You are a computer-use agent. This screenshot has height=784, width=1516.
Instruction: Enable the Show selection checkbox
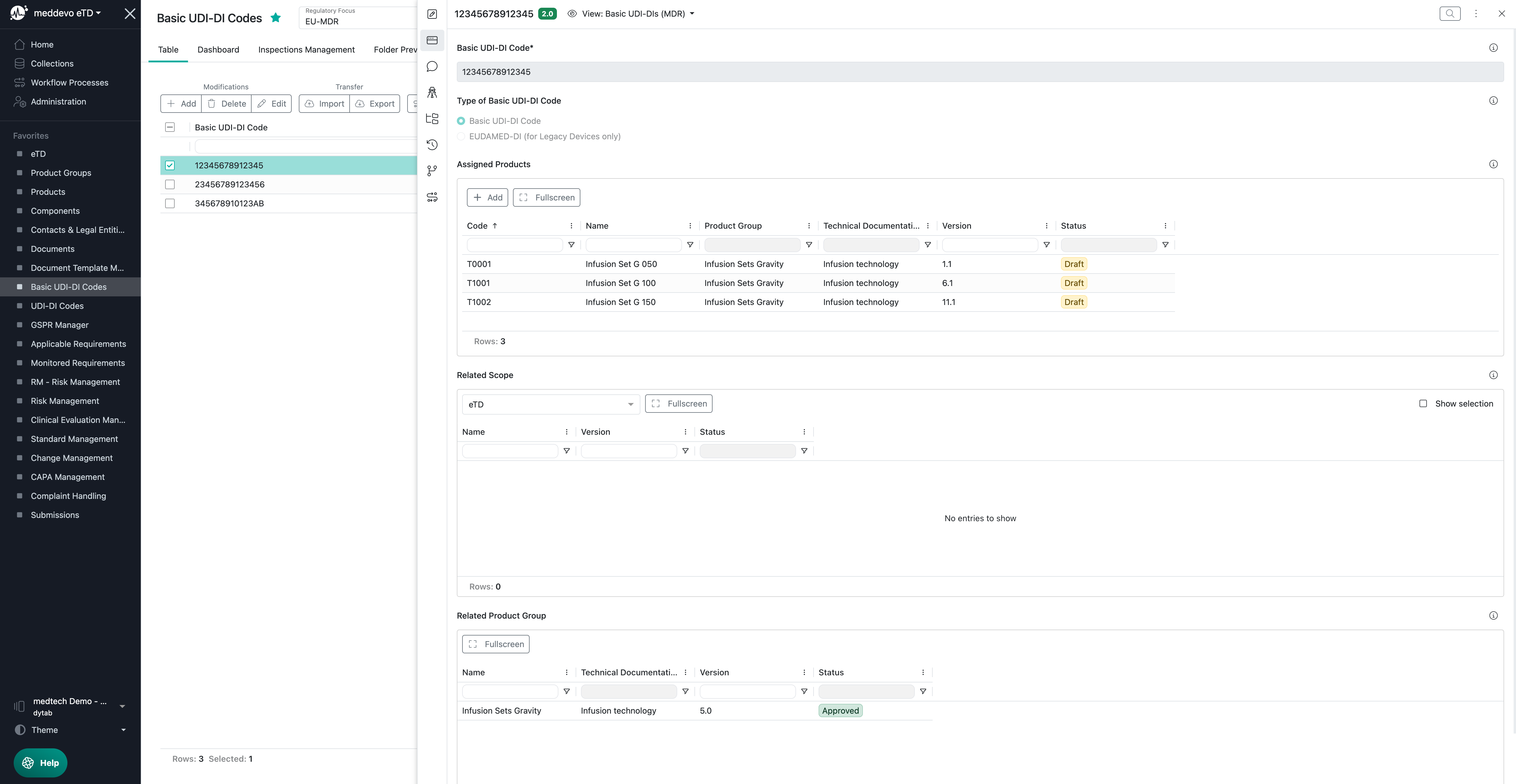[x=1423, y=404]
